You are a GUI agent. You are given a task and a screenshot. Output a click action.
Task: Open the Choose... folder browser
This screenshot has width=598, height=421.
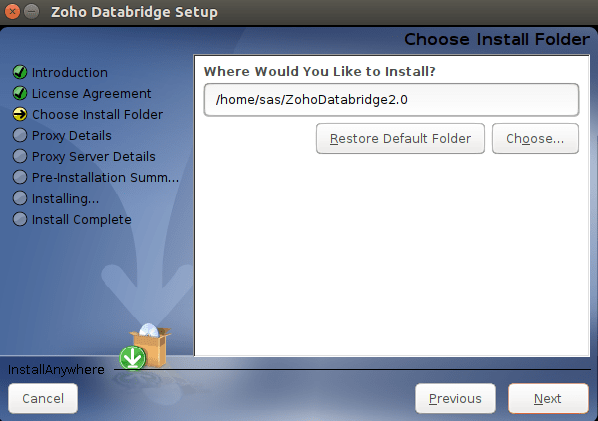point(535,138)
